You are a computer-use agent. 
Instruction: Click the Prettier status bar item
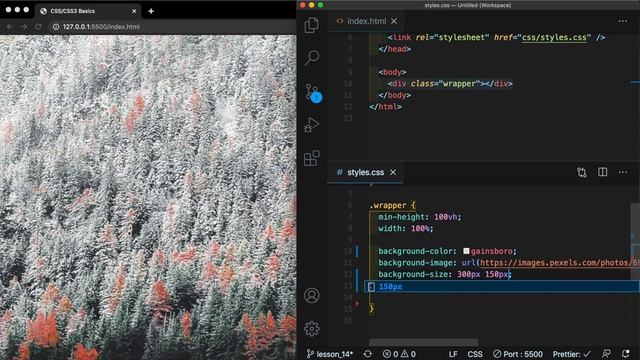571,354
